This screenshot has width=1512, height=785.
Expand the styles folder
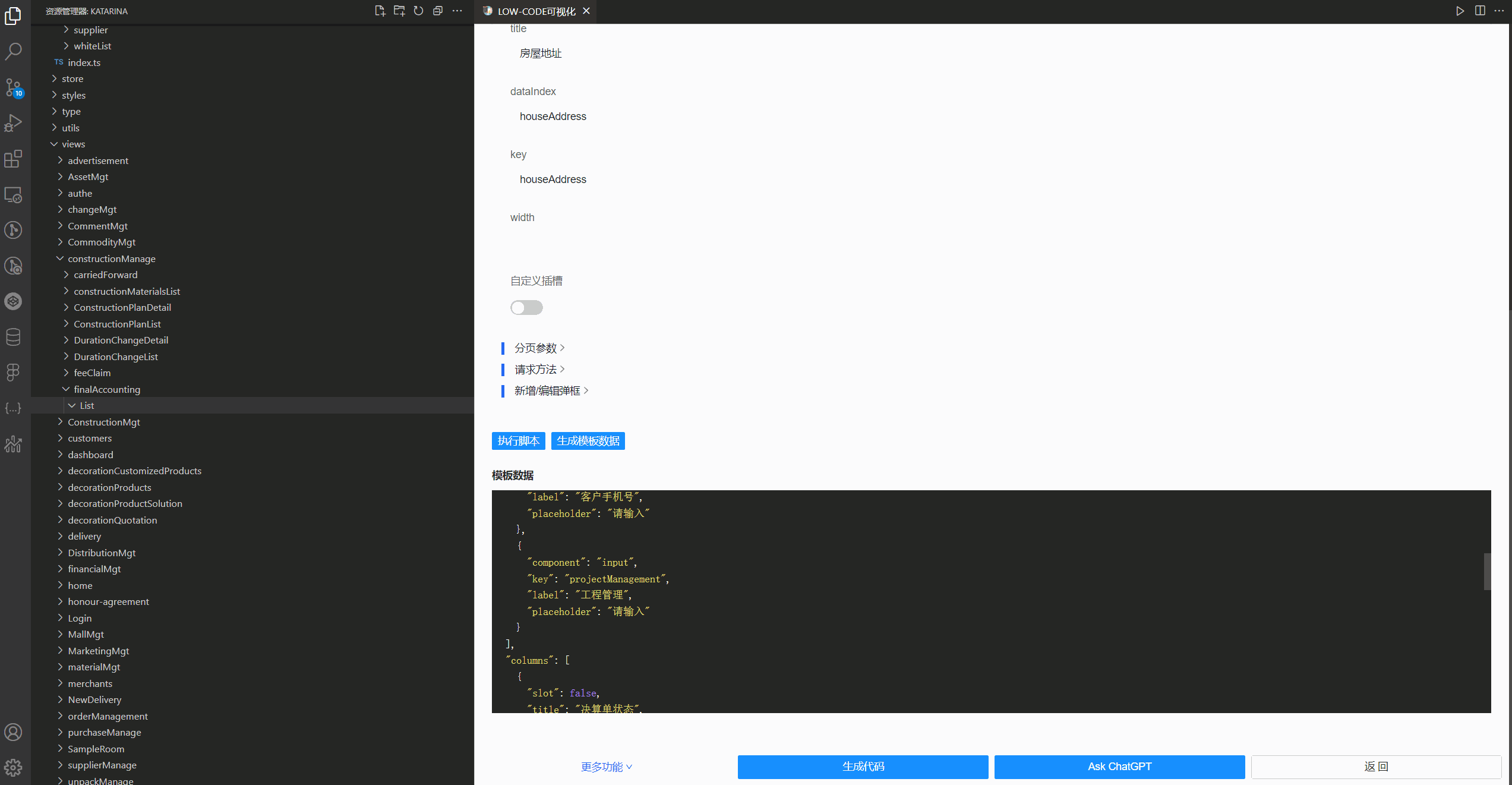(x=74, y=95)
